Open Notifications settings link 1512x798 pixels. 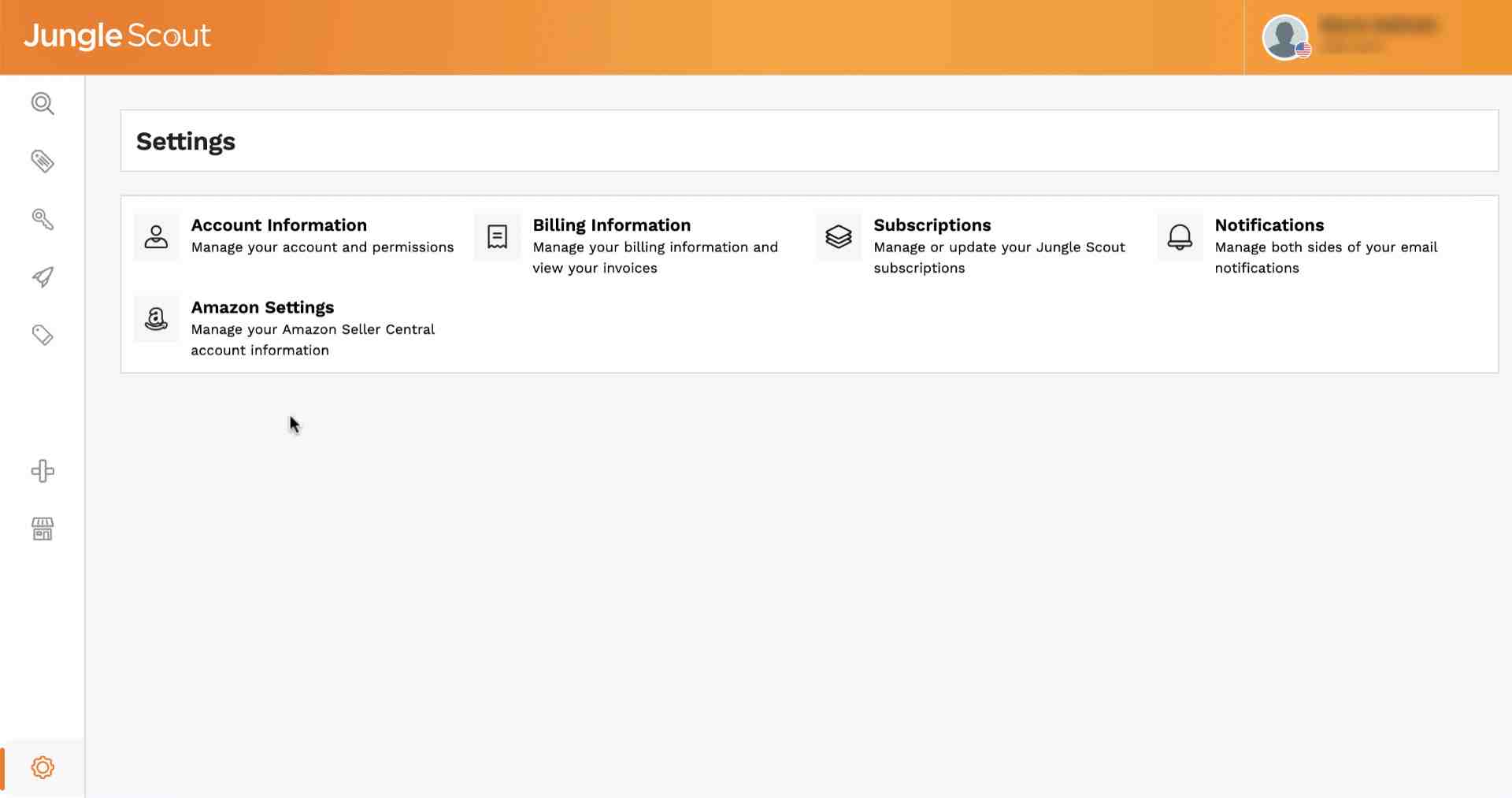point(1269,225)
